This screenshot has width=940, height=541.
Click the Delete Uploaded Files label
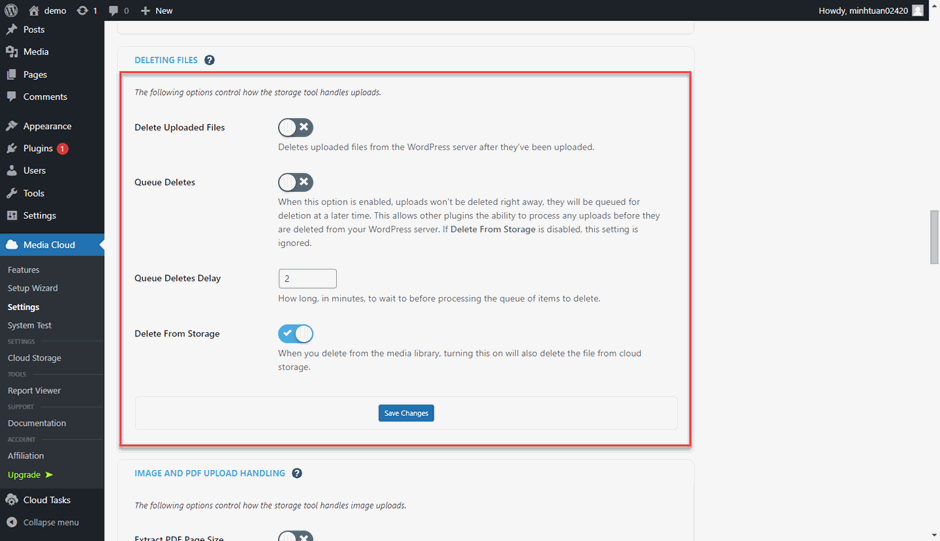(180, 127)
